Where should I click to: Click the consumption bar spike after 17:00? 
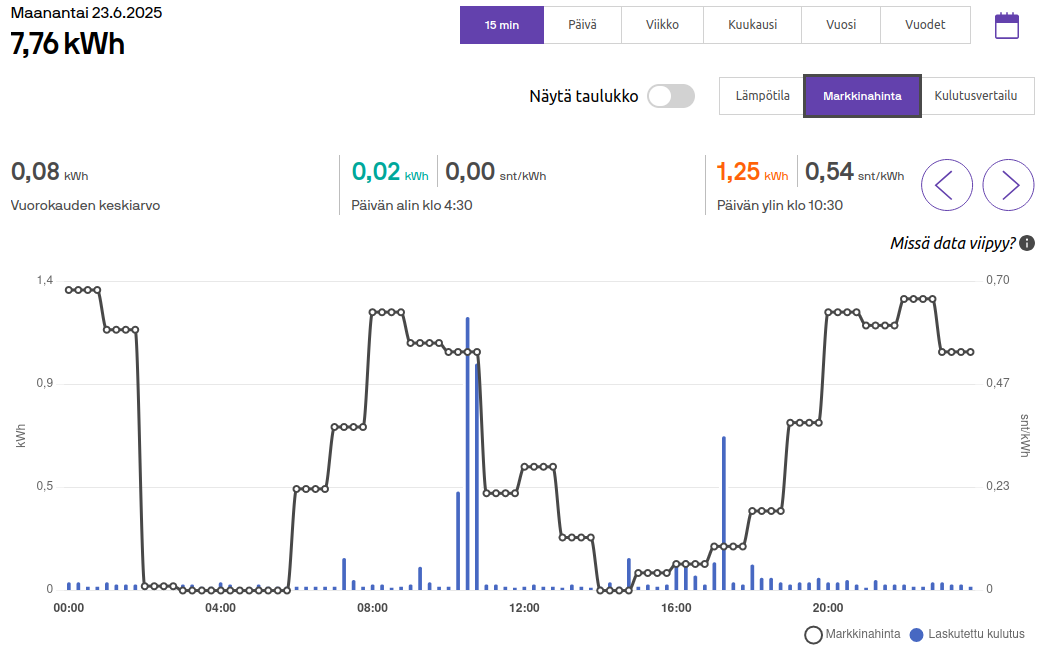click(x=723, y=512)
